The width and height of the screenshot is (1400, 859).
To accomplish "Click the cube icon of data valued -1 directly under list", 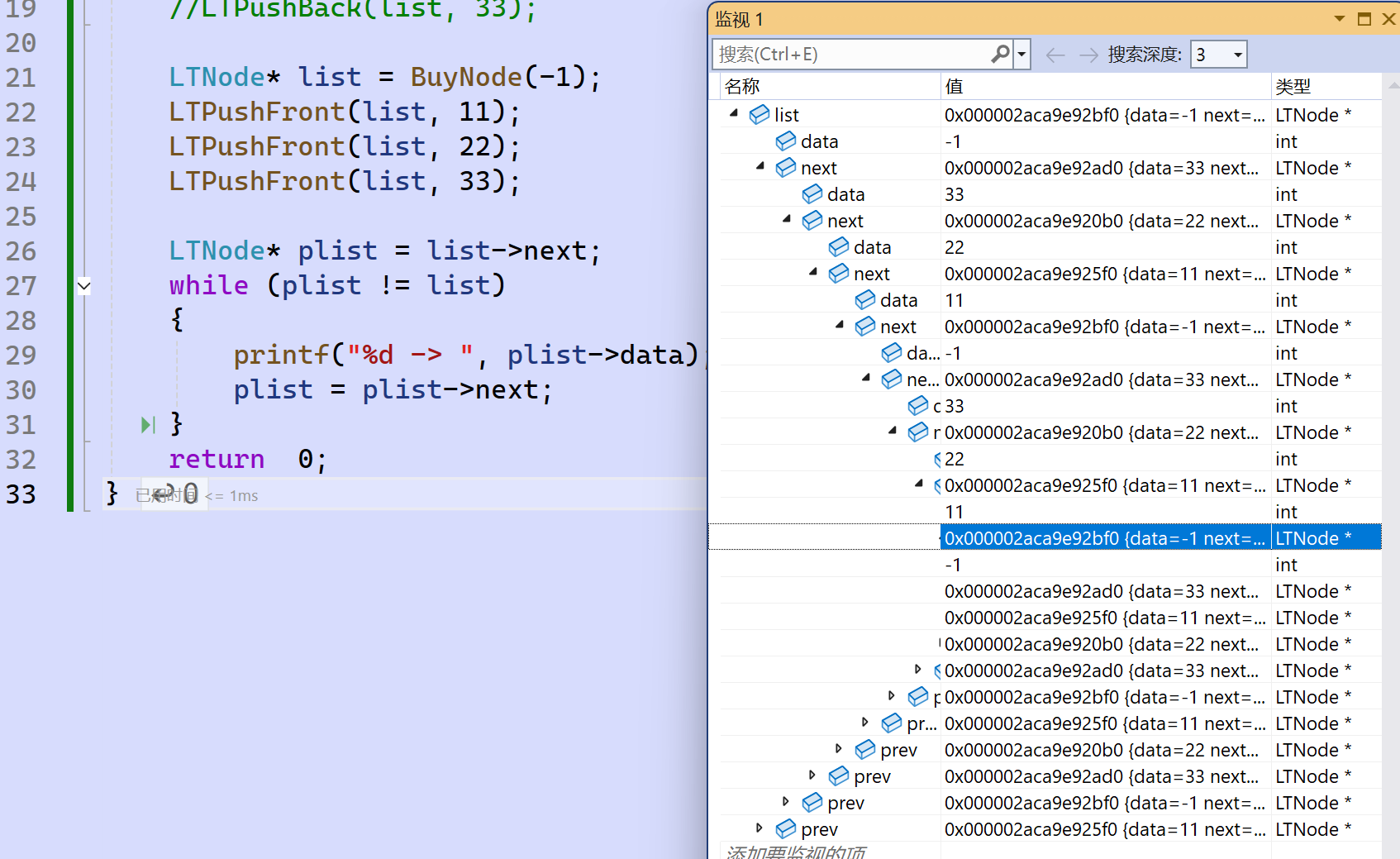I will (x=785, y=141).
